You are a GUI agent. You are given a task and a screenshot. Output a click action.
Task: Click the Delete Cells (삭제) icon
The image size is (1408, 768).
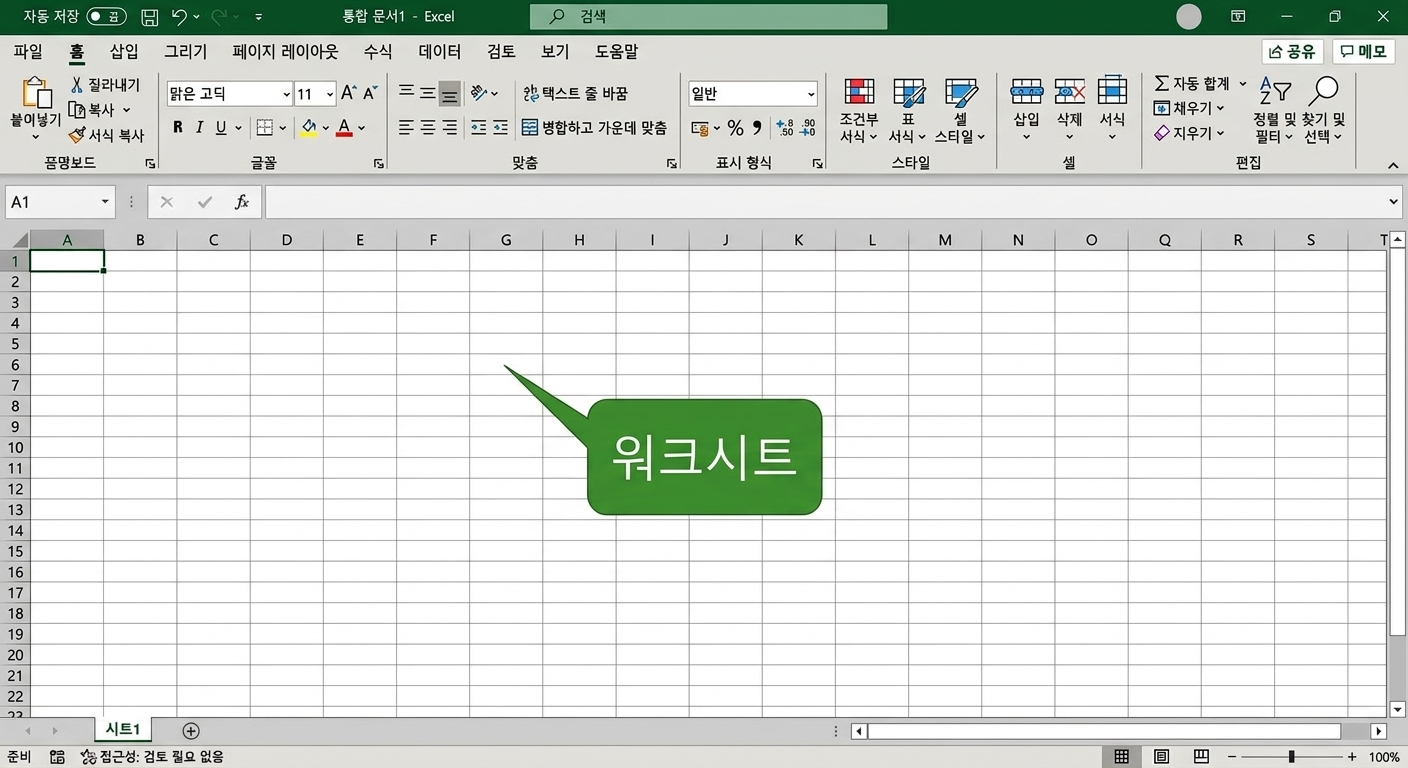(x=1070, y=92)
